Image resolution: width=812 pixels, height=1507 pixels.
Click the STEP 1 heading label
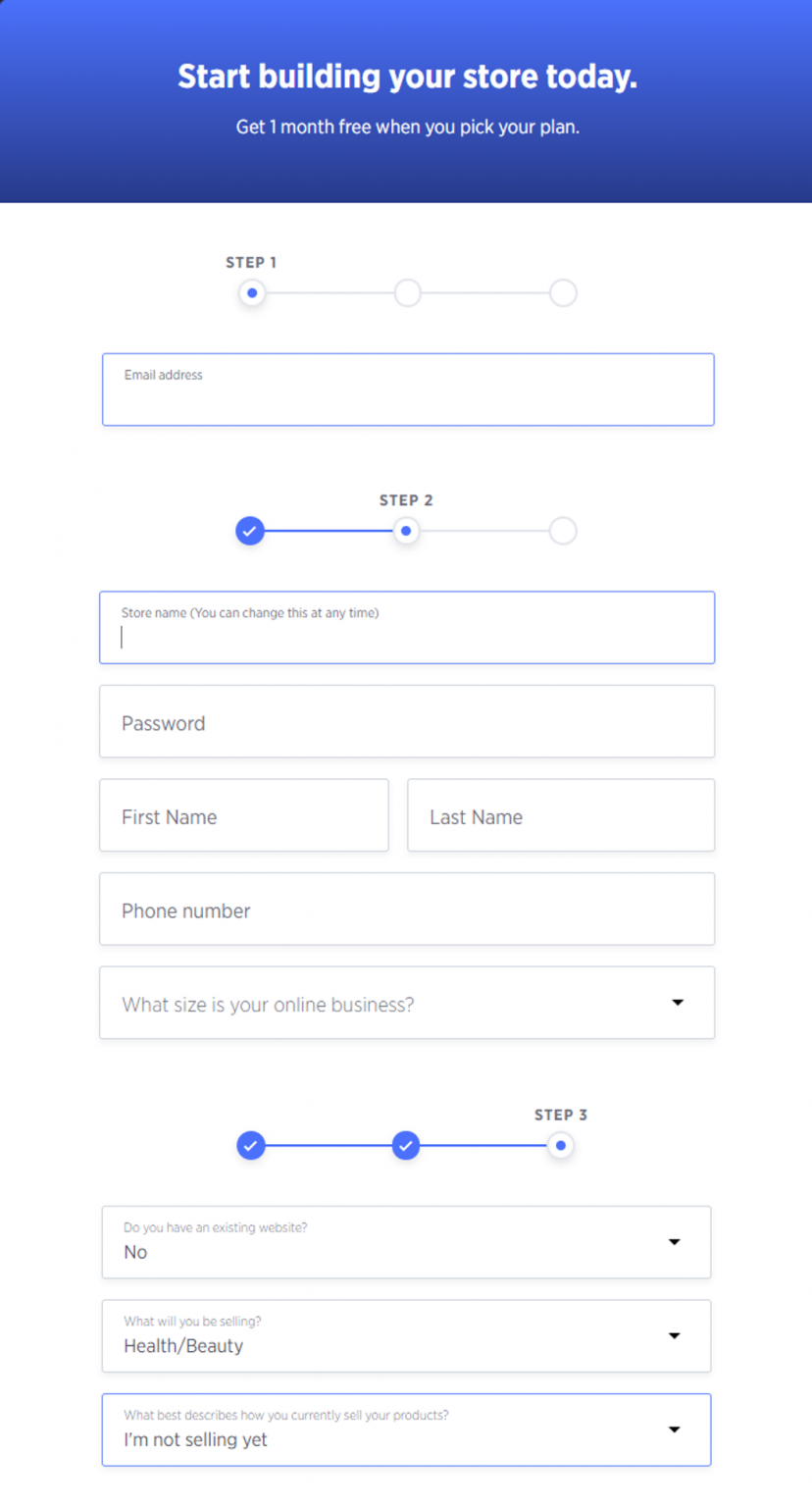251,262
